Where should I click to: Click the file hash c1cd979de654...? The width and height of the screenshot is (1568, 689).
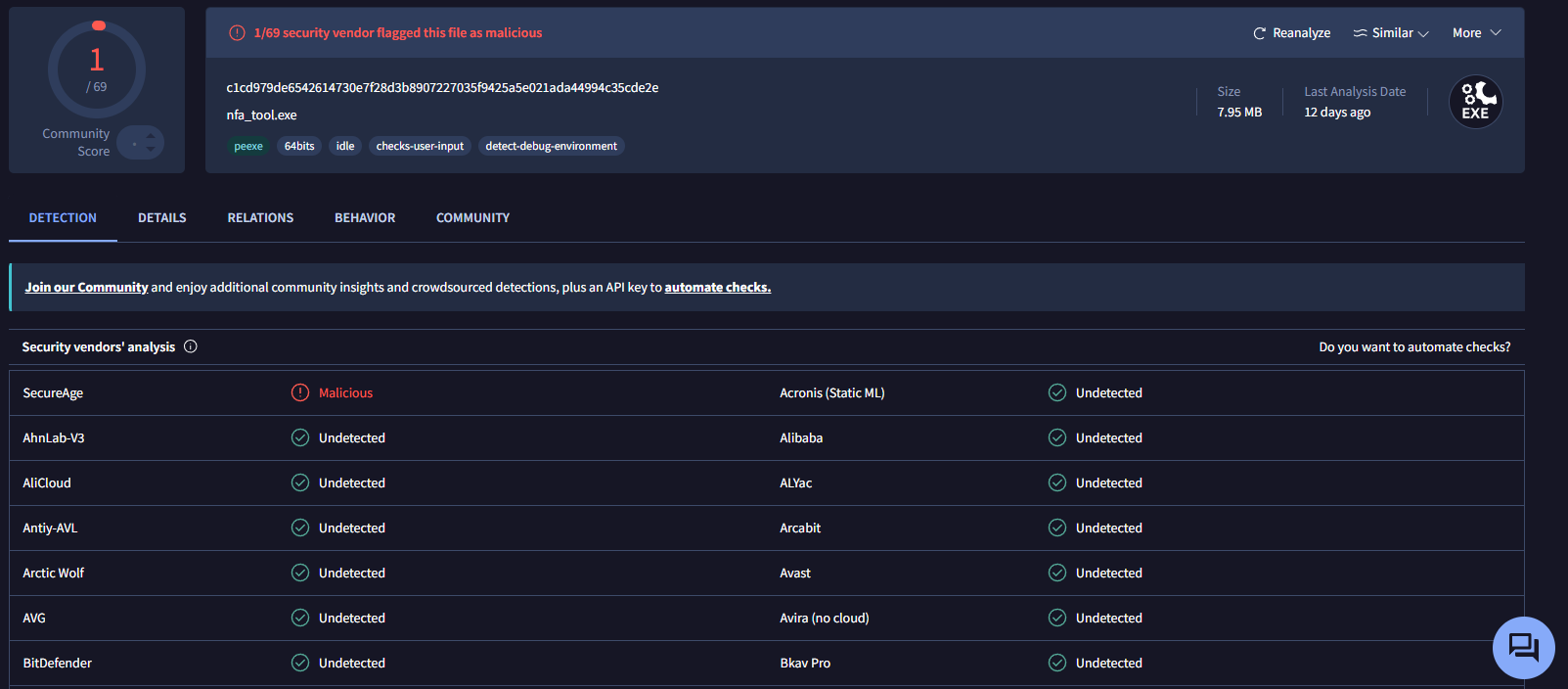click(442, 88)
